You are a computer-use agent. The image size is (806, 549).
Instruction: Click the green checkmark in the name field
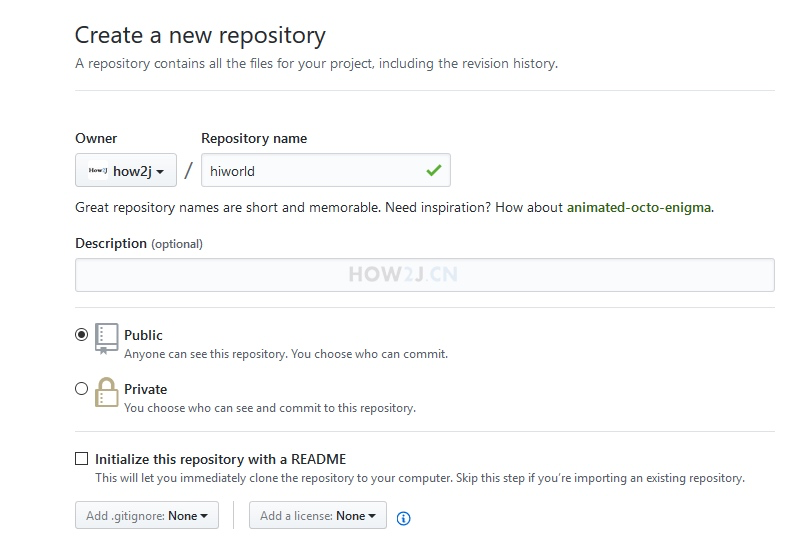[x=434, y=170]
